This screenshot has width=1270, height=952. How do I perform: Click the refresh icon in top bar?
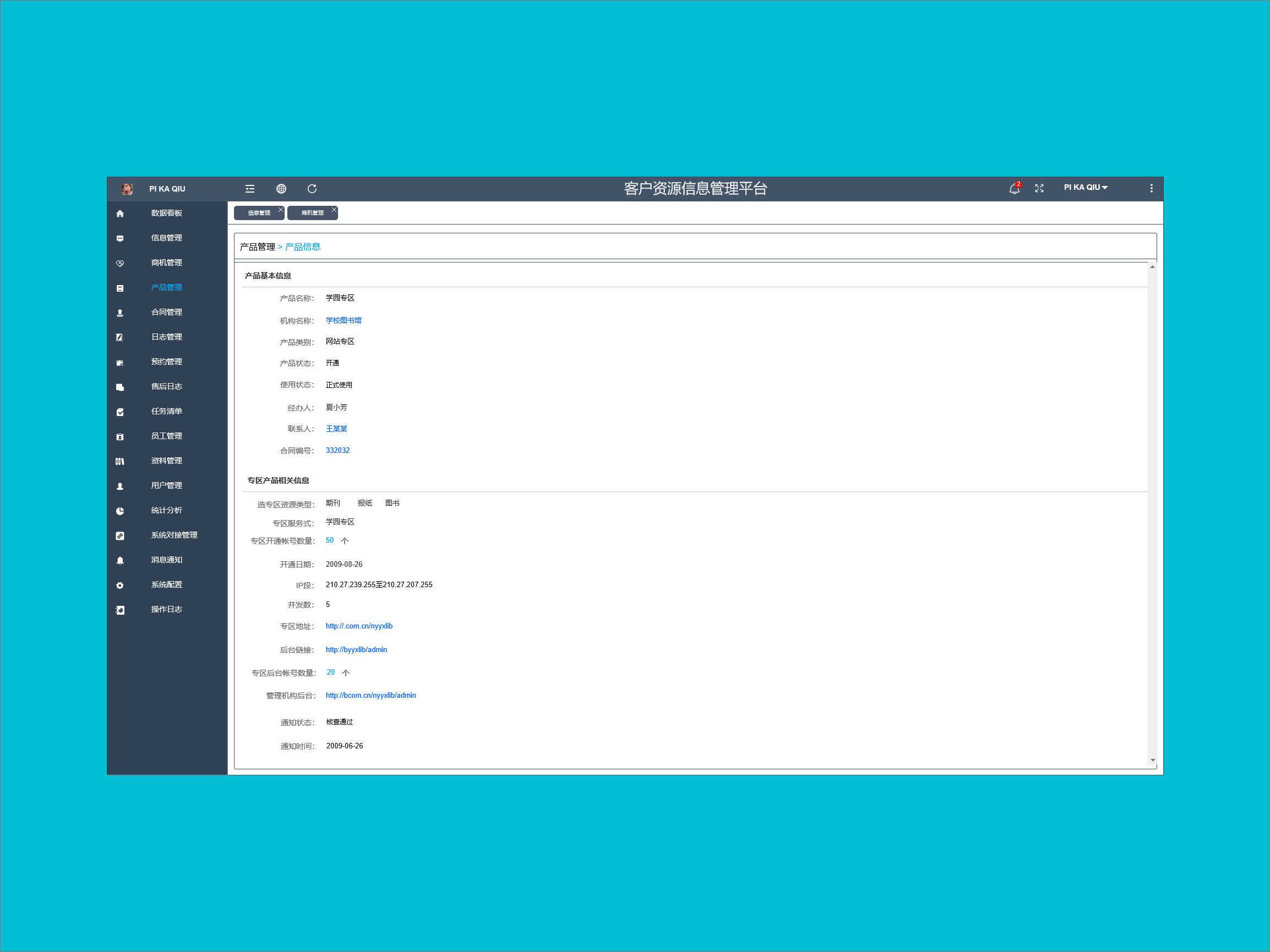point(312,189)
